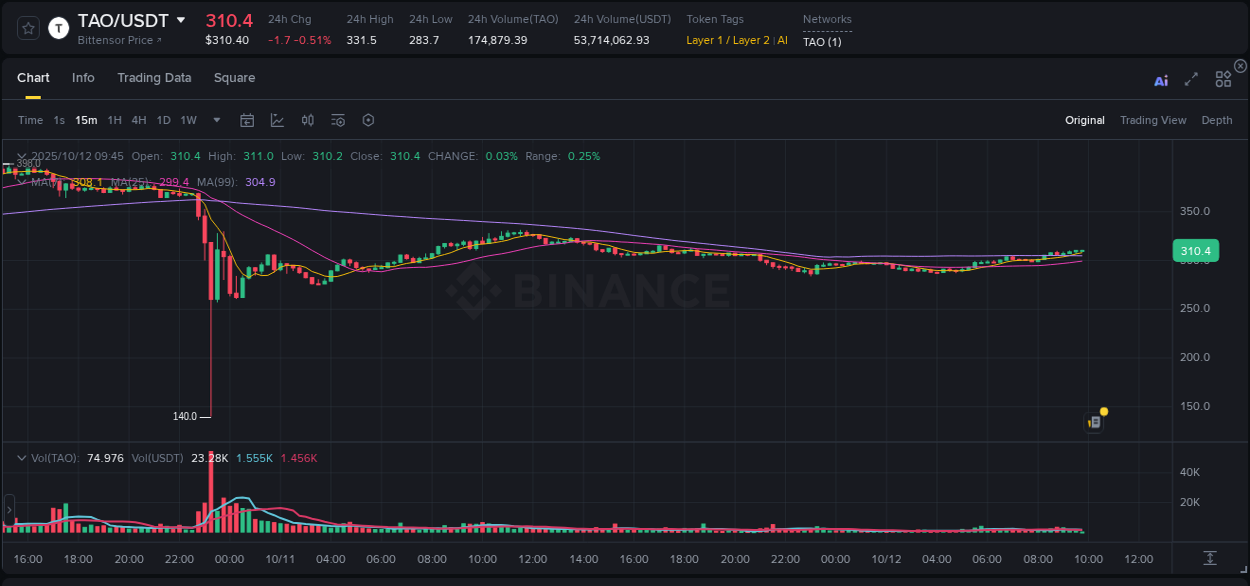
Task: Select the 1W timeframe
Action: (188, 120)
